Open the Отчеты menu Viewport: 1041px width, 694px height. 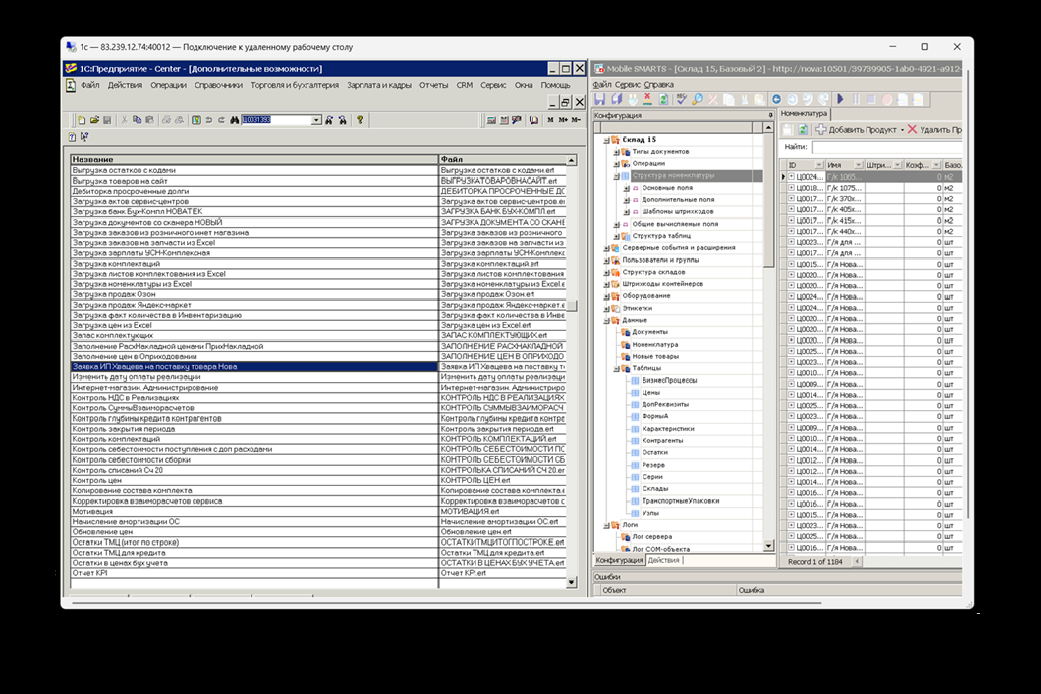coord(433,85)
